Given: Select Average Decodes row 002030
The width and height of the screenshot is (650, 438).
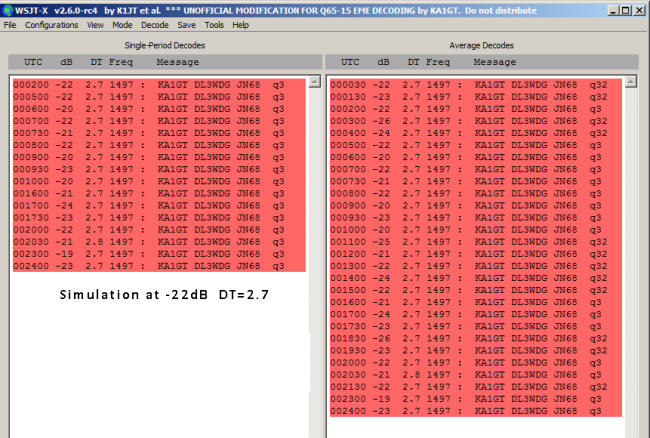Looking at the screenshot, I should click(x=476, y=375).
